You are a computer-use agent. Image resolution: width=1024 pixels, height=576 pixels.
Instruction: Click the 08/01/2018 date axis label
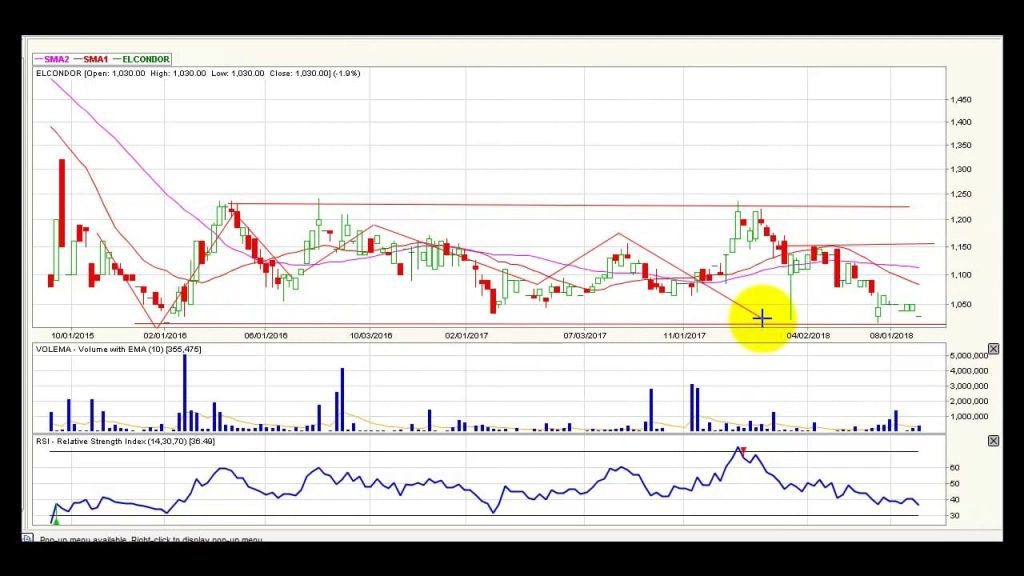coord(891,336)
